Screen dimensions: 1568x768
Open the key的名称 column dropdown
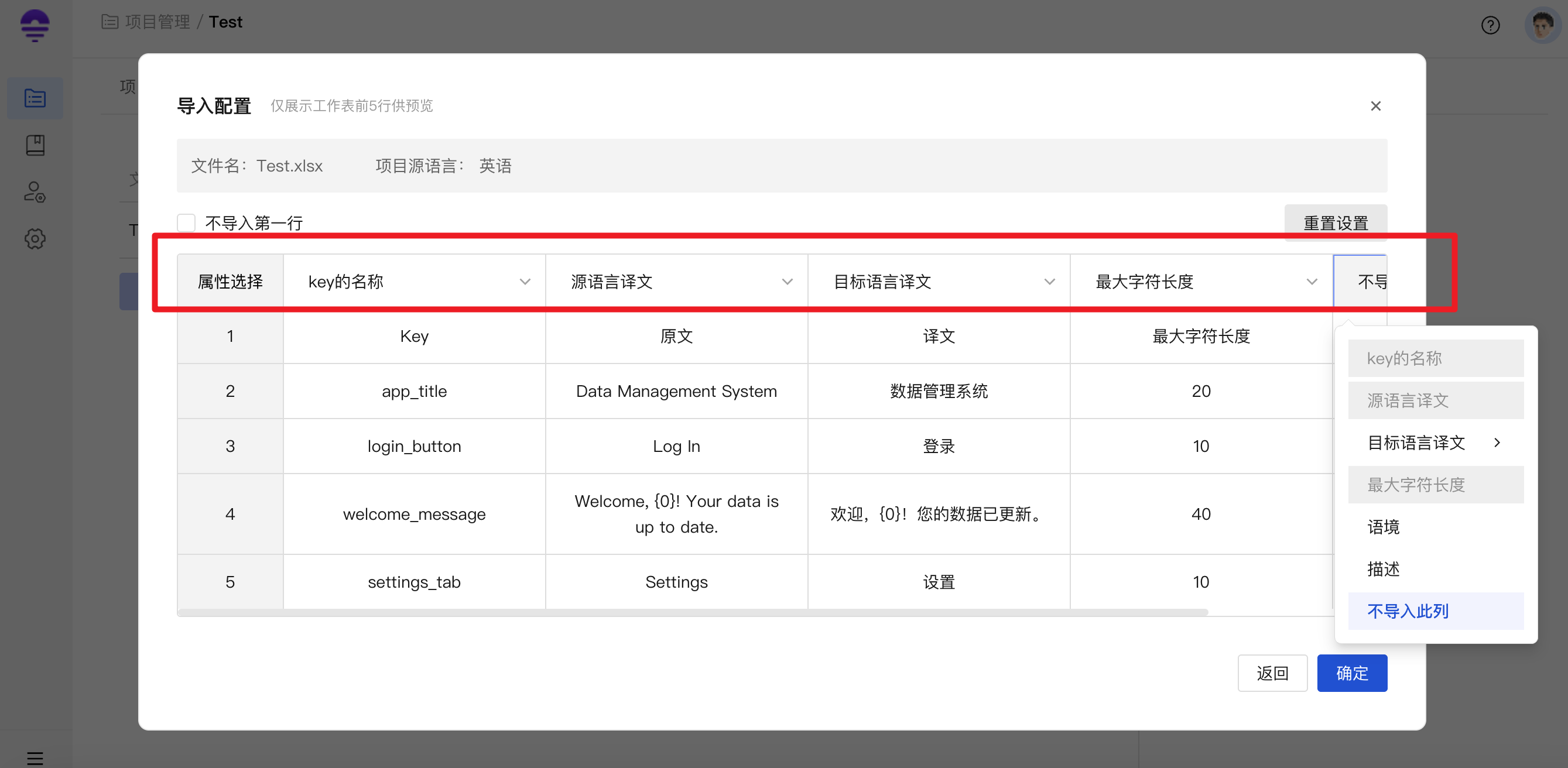point(414,282)
